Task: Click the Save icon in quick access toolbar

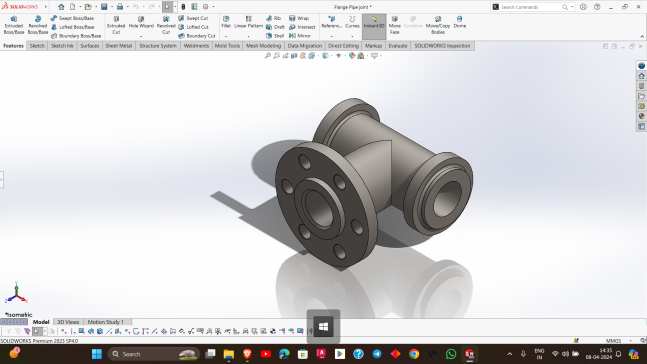Action: click(x=104, y=7)
